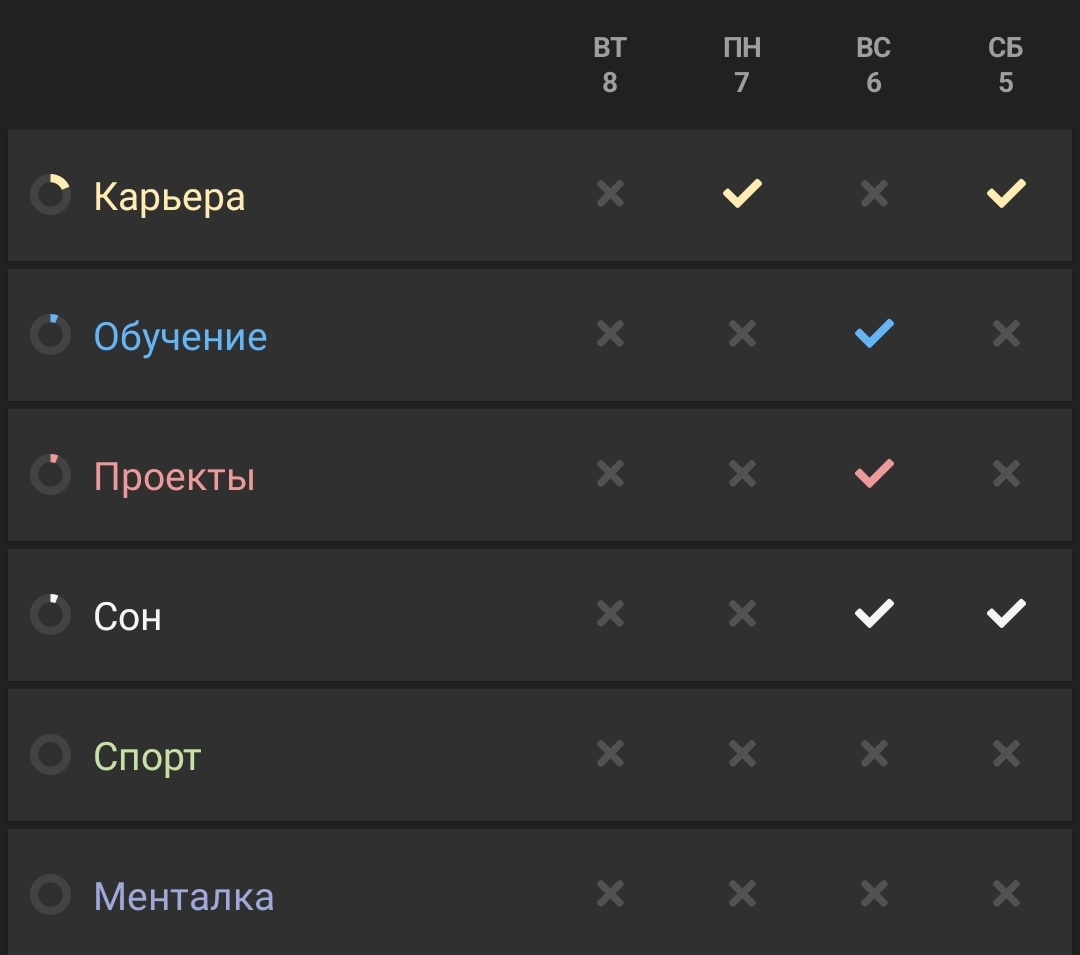Viewport: 1080px width, 955px height.
Task: Select the СБ 5 day column header
Action: [1006, 65]
